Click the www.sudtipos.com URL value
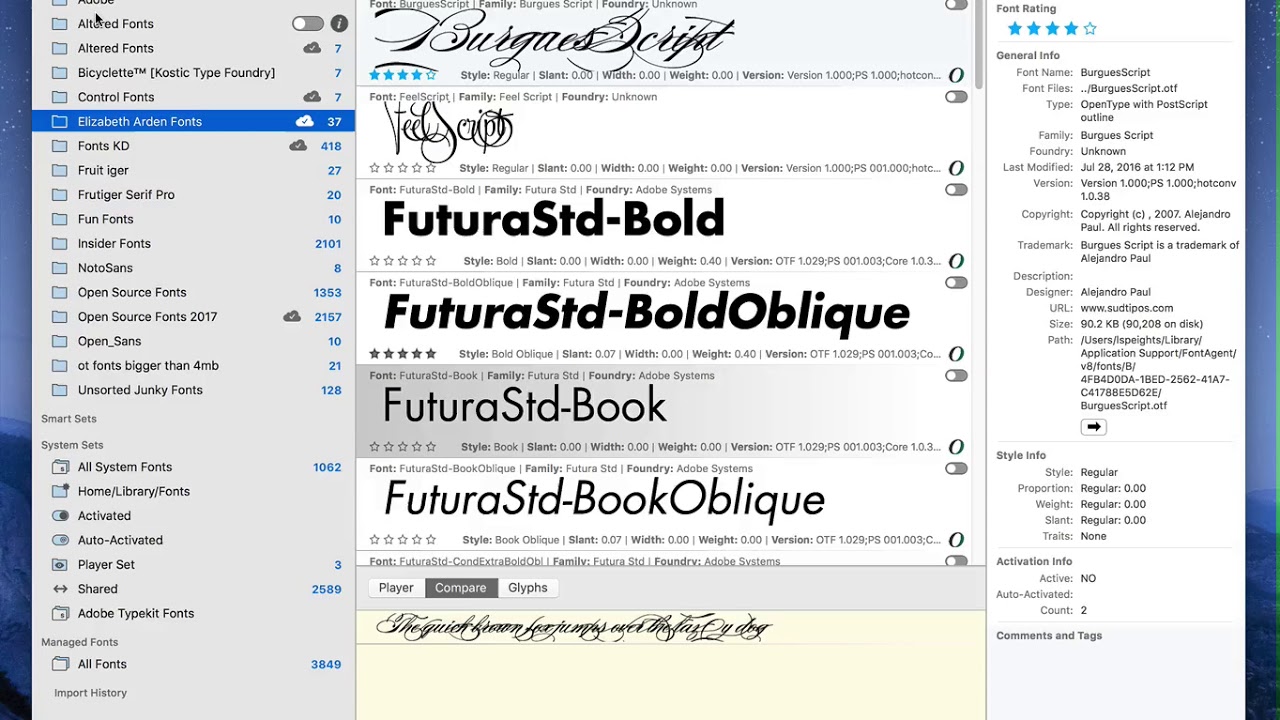Viewport: 1280px width, 720px height. [x=1127, y=308]
